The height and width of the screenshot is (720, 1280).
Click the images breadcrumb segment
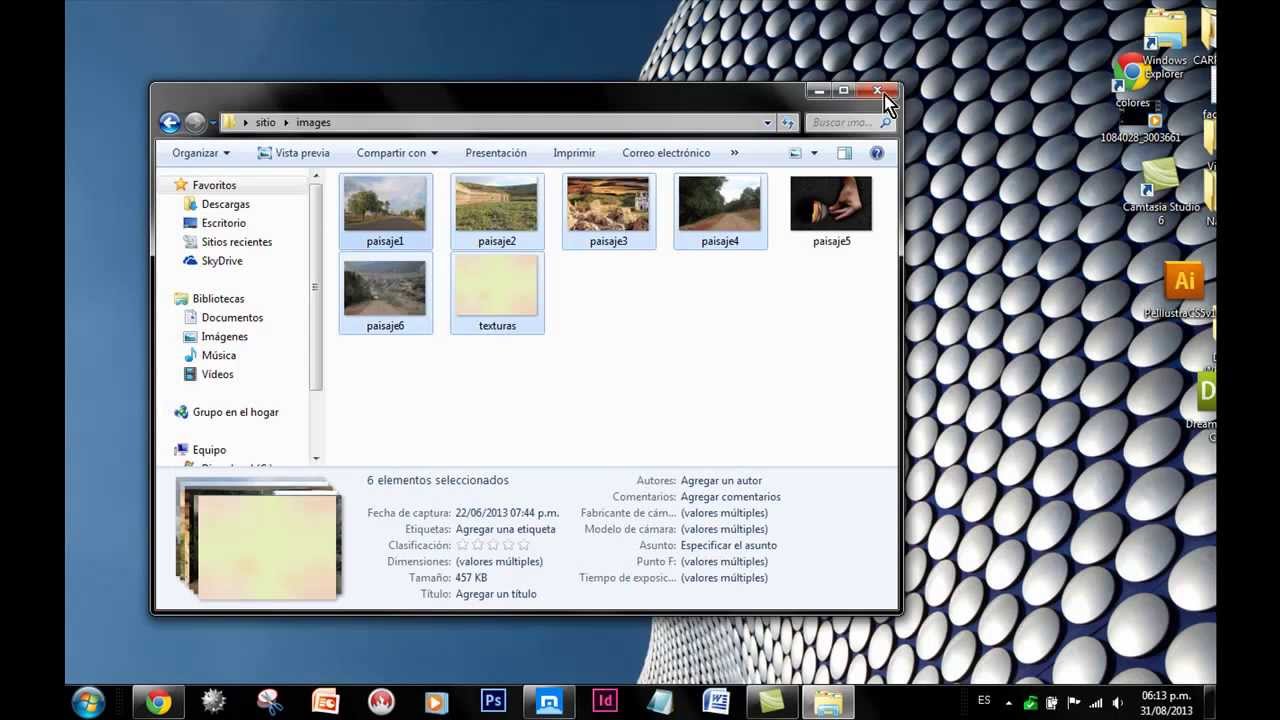(313, 122)
